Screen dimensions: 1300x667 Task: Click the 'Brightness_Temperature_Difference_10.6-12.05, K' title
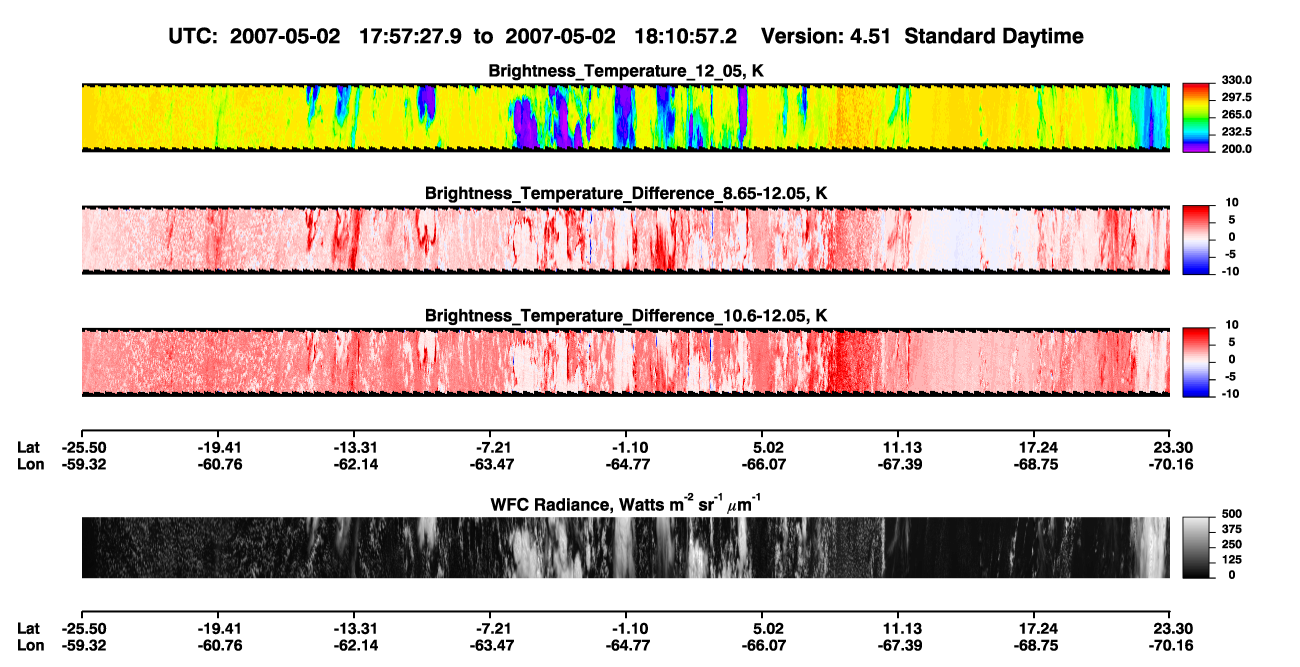pyautogui.click(x=625, y=316)
